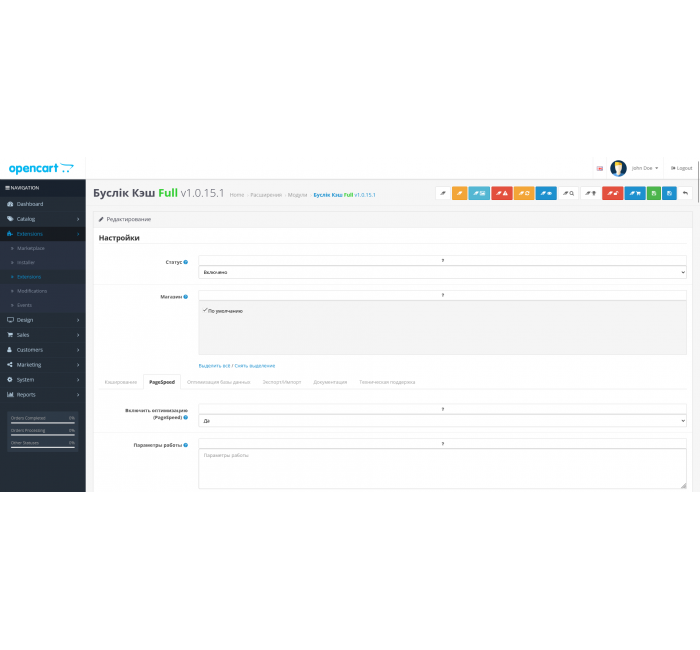Click Буслік Кэш Full breadcrumb link
This screenshot has height=650, width=700.
coord(344,195)
